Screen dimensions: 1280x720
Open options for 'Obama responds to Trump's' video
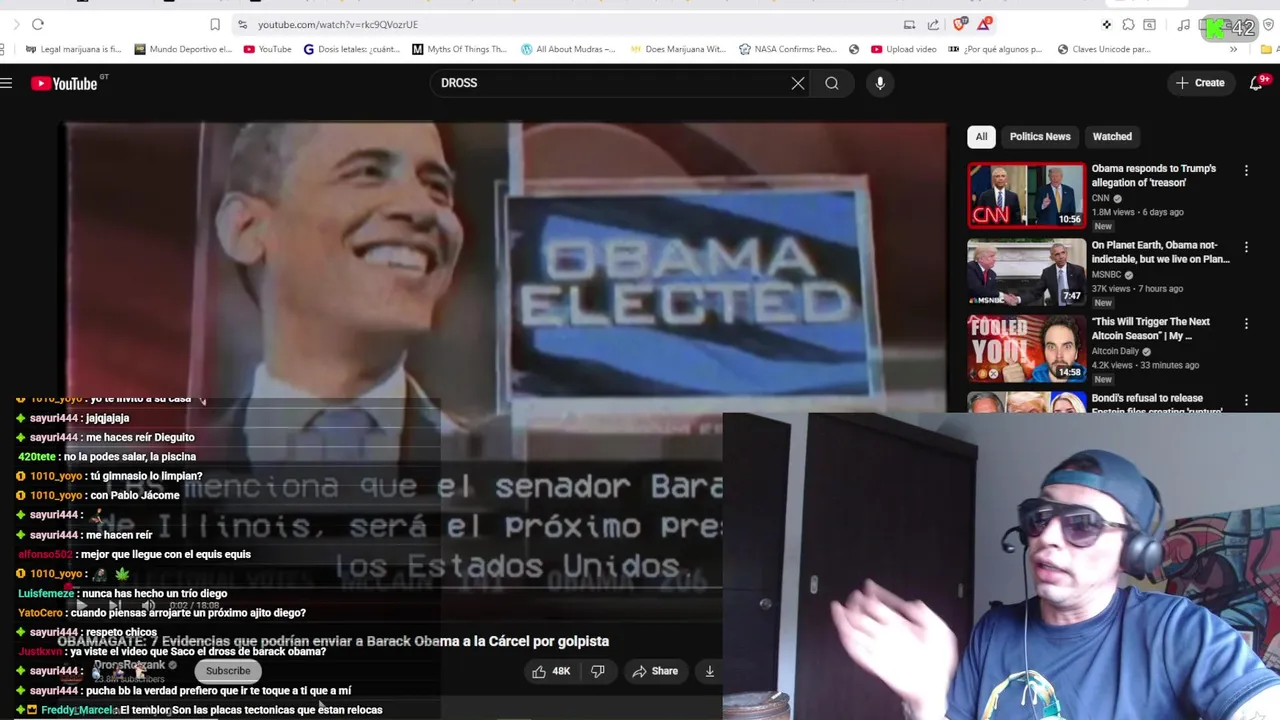pyautogui.click(x=1246, y=171)
